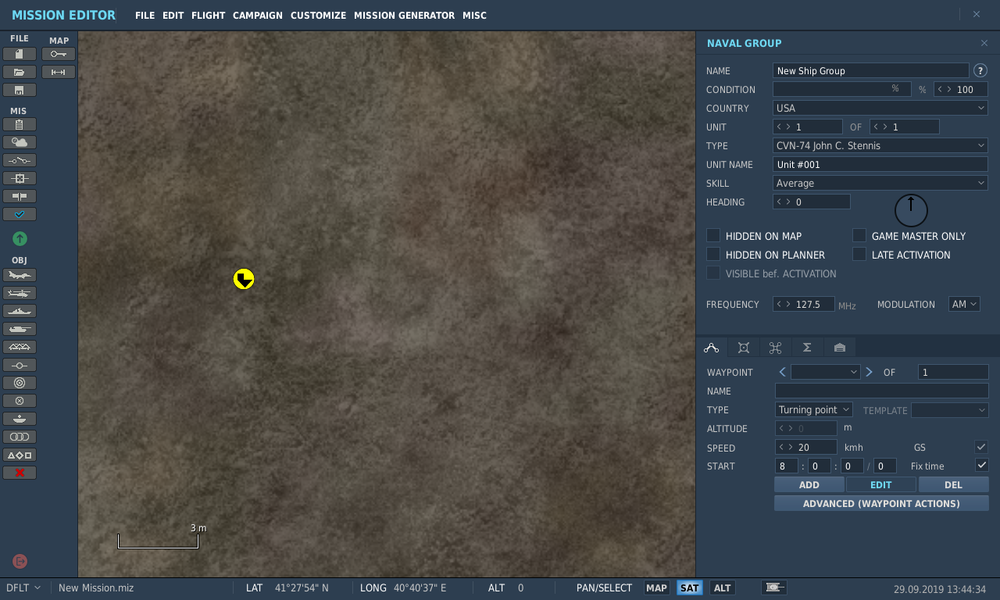Toggle Hidden on Map checkbox
This screenshot has height=600, width=1000.
click(x=713, y=235)
